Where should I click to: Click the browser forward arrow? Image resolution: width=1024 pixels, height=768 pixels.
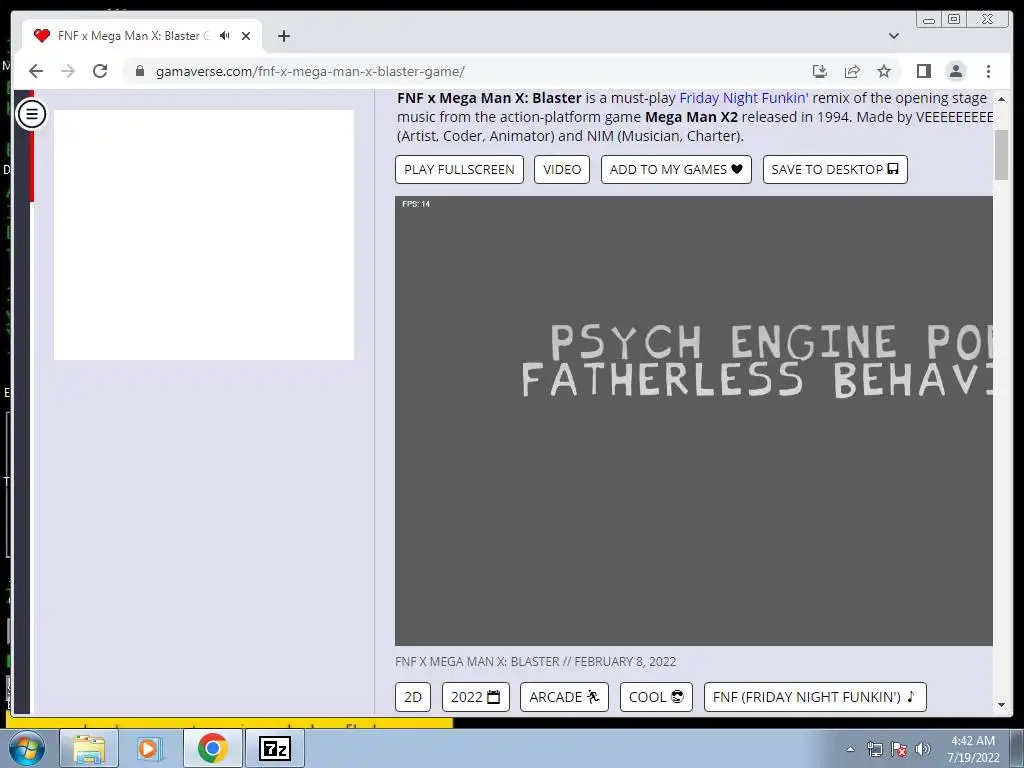(68, 71)
